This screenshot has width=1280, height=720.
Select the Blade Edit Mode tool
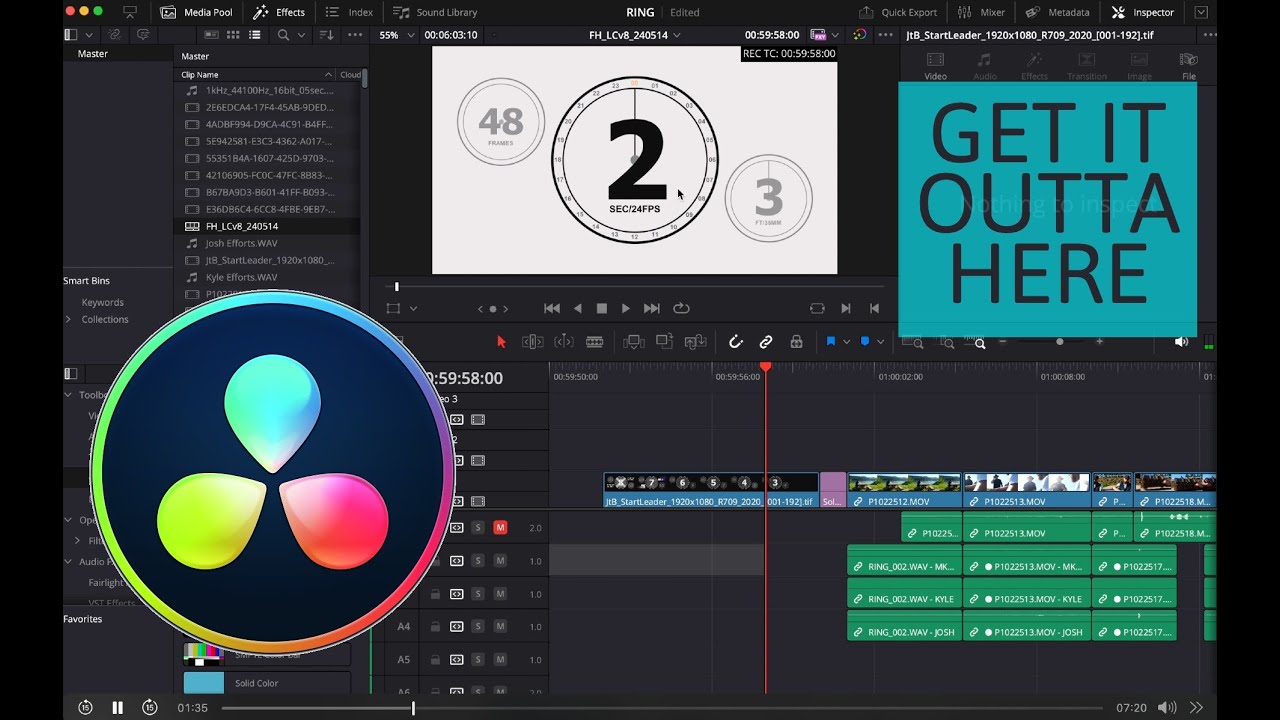tap(594, 342)
